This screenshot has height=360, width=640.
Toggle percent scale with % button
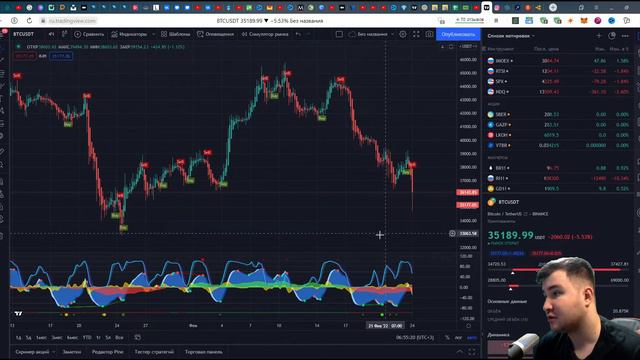point(447,338)
